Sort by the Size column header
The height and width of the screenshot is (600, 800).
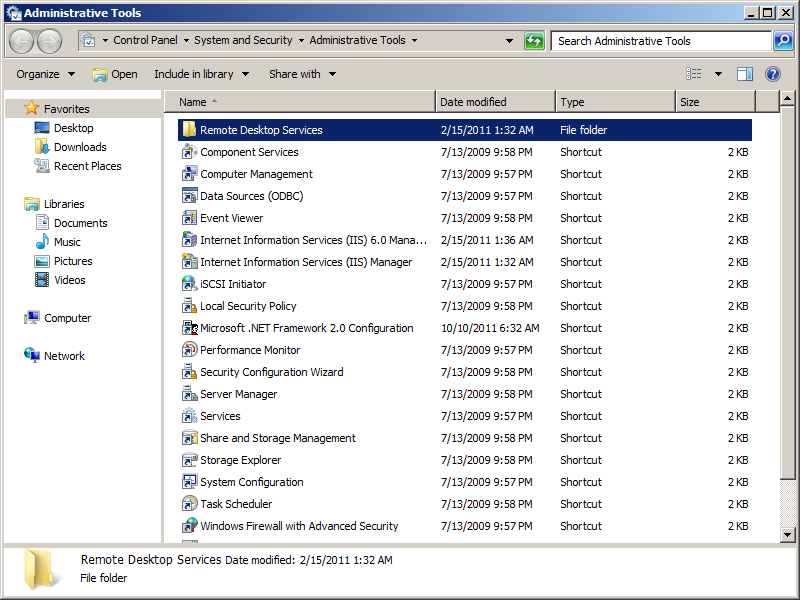coord(715,102)
